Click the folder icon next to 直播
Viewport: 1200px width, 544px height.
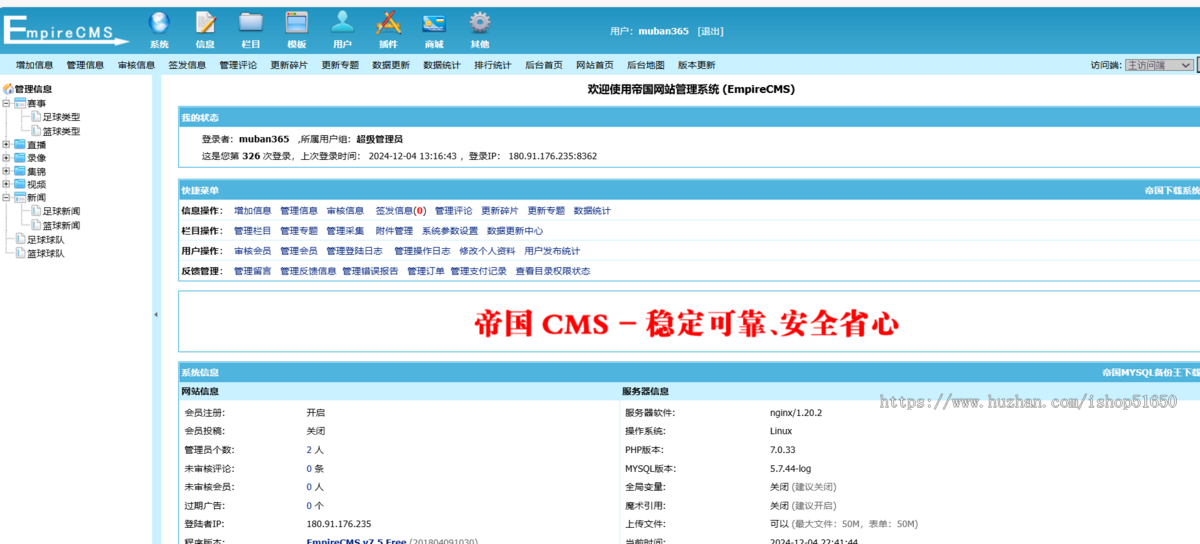click(20, 144)
